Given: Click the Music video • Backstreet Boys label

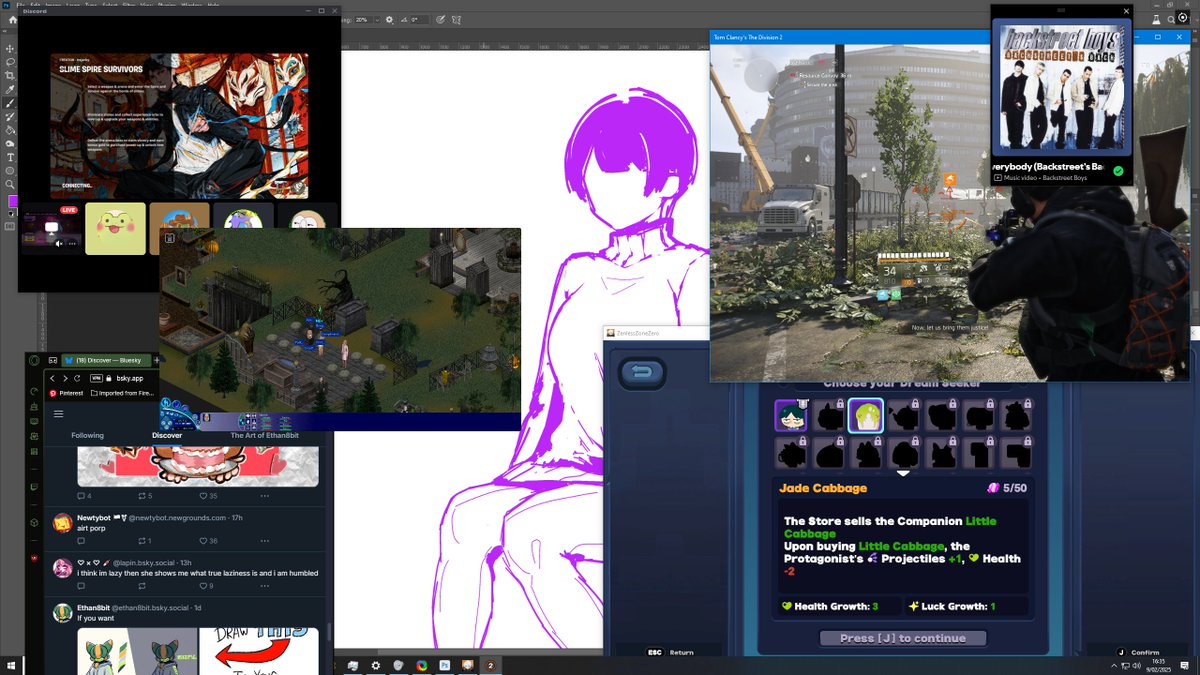Looking at the screenshot, I should 1039,178.
